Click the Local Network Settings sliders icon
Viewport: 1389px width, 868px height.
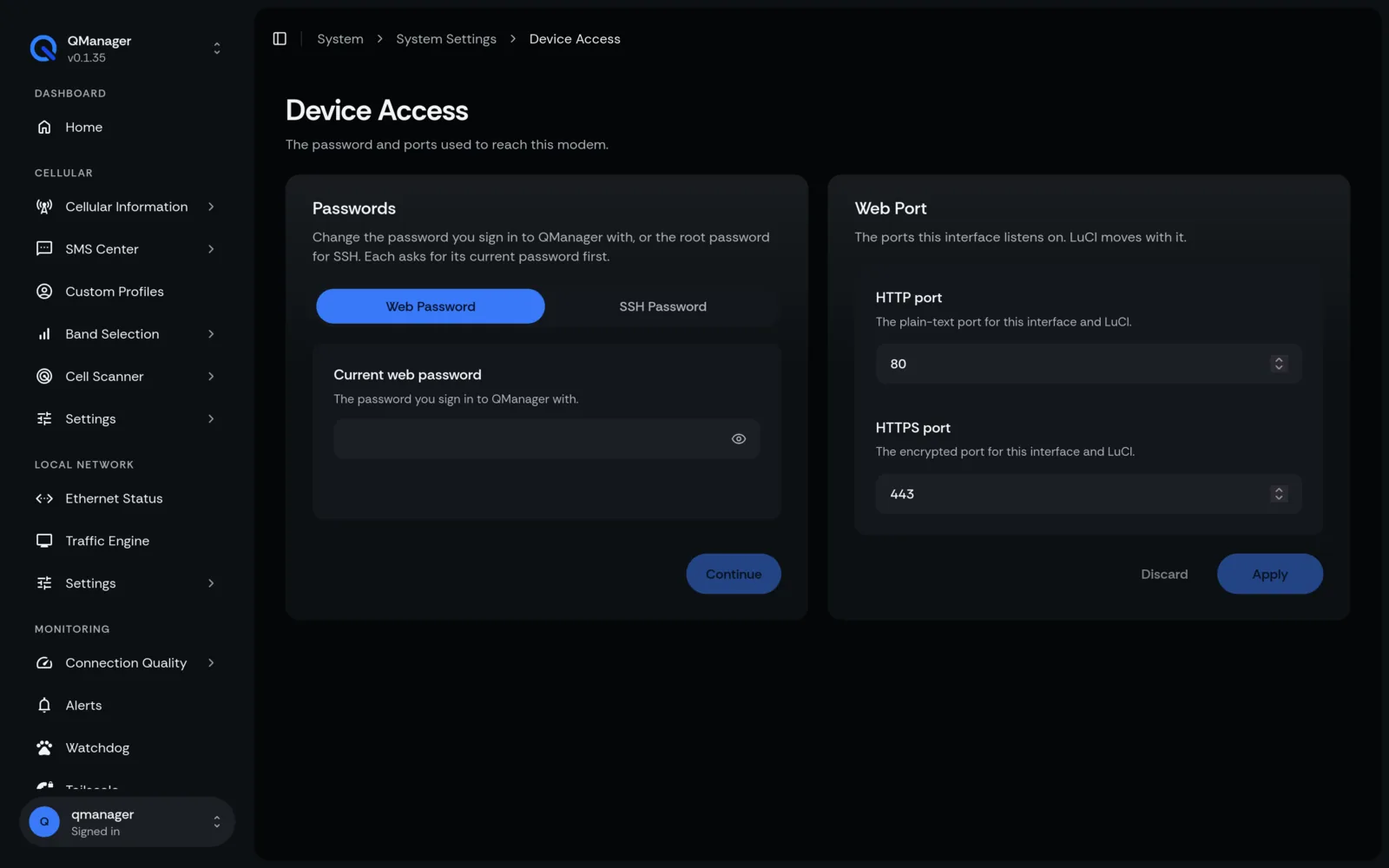tap(44, 583)
